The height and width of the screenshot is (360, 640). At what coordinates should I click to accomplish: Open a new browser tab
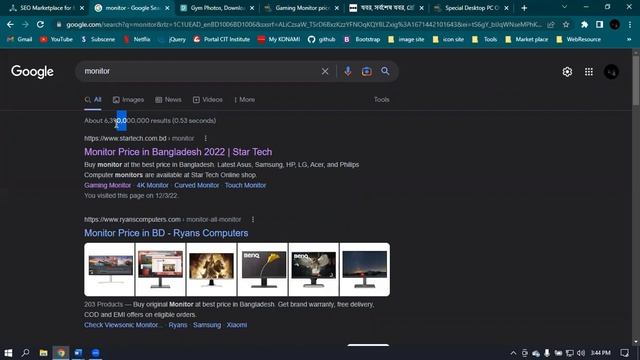(x=524, y=8)
